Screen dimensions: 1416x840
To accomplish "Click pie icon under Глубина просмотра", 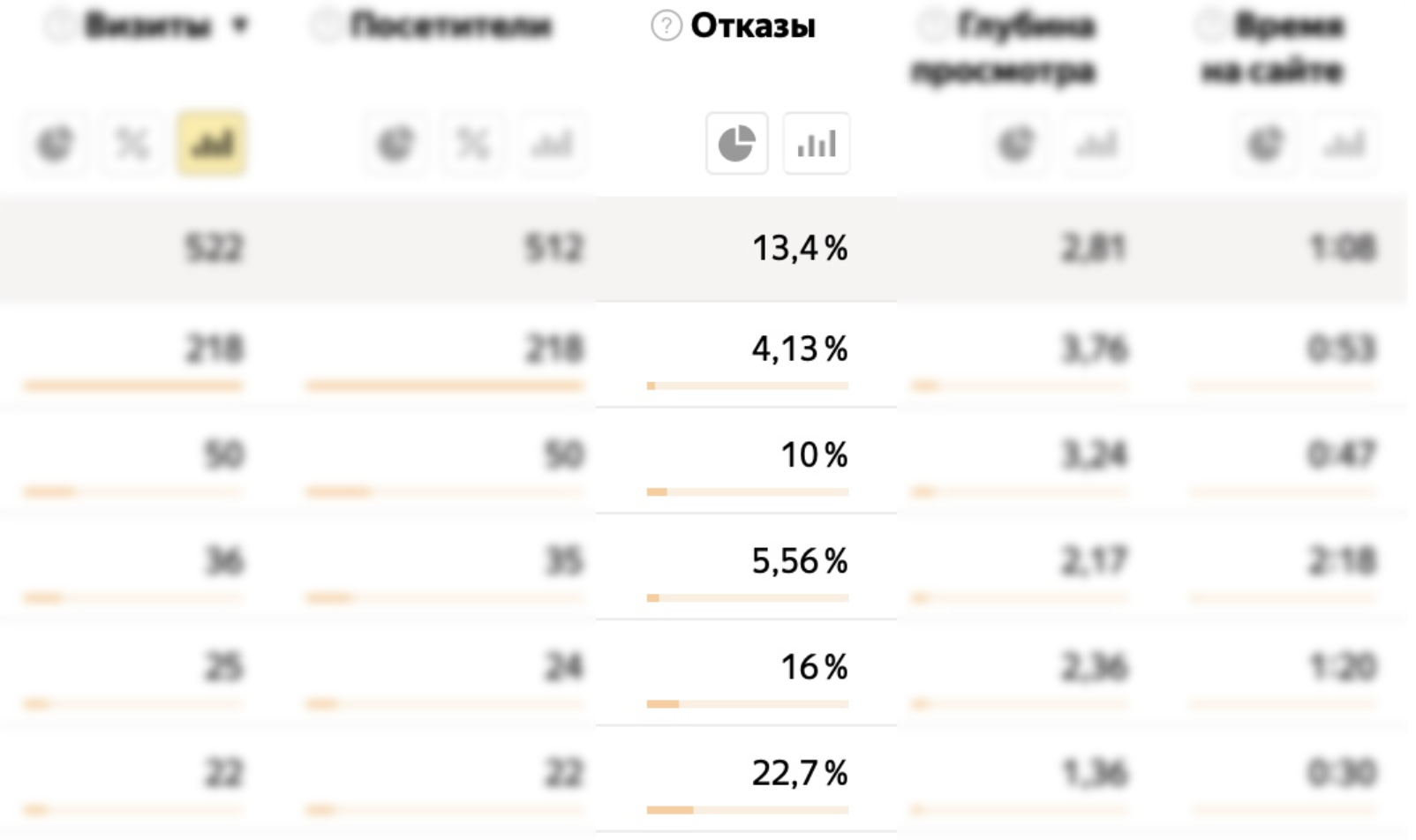I will [x=1016, y=143].
